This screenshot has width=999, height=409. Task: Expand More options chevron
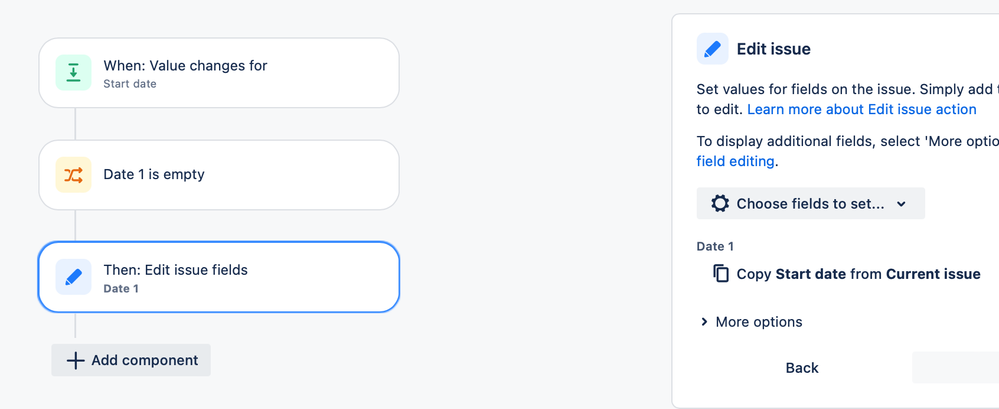click(x=704, y=322)
